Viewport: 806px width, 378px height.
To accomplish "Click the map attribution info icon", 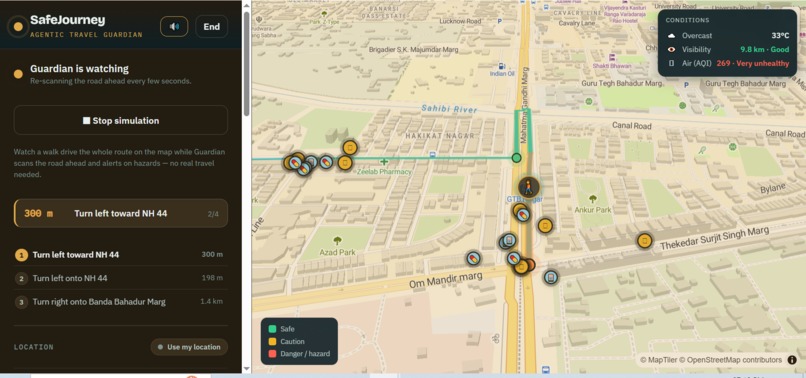I will tap(792, 360).
